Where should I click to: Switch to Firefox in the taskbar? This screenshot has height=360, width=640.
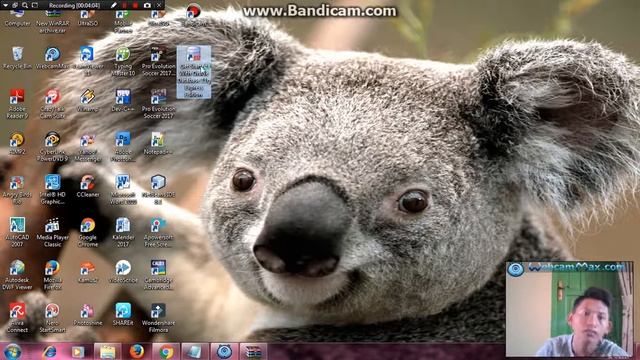tap(137, 351)
